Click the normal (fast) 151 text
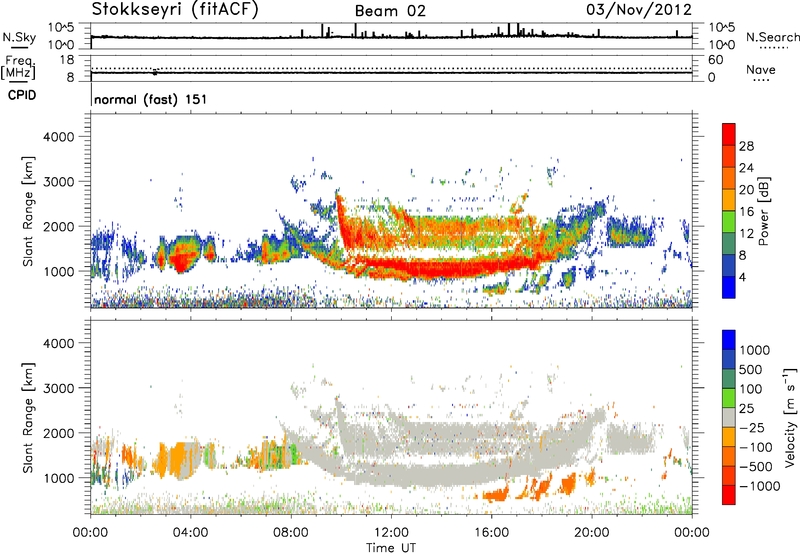 [x=151, y=99]
